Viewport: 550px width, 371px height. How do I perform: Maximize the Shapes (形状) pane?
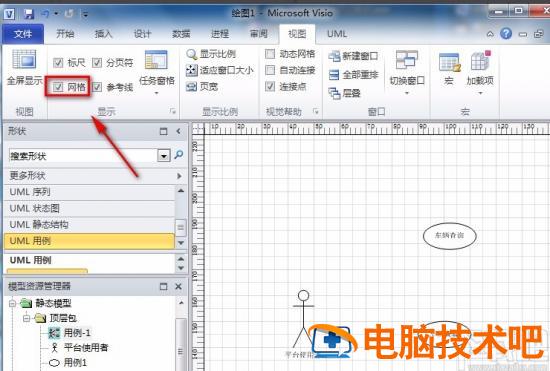163,131
